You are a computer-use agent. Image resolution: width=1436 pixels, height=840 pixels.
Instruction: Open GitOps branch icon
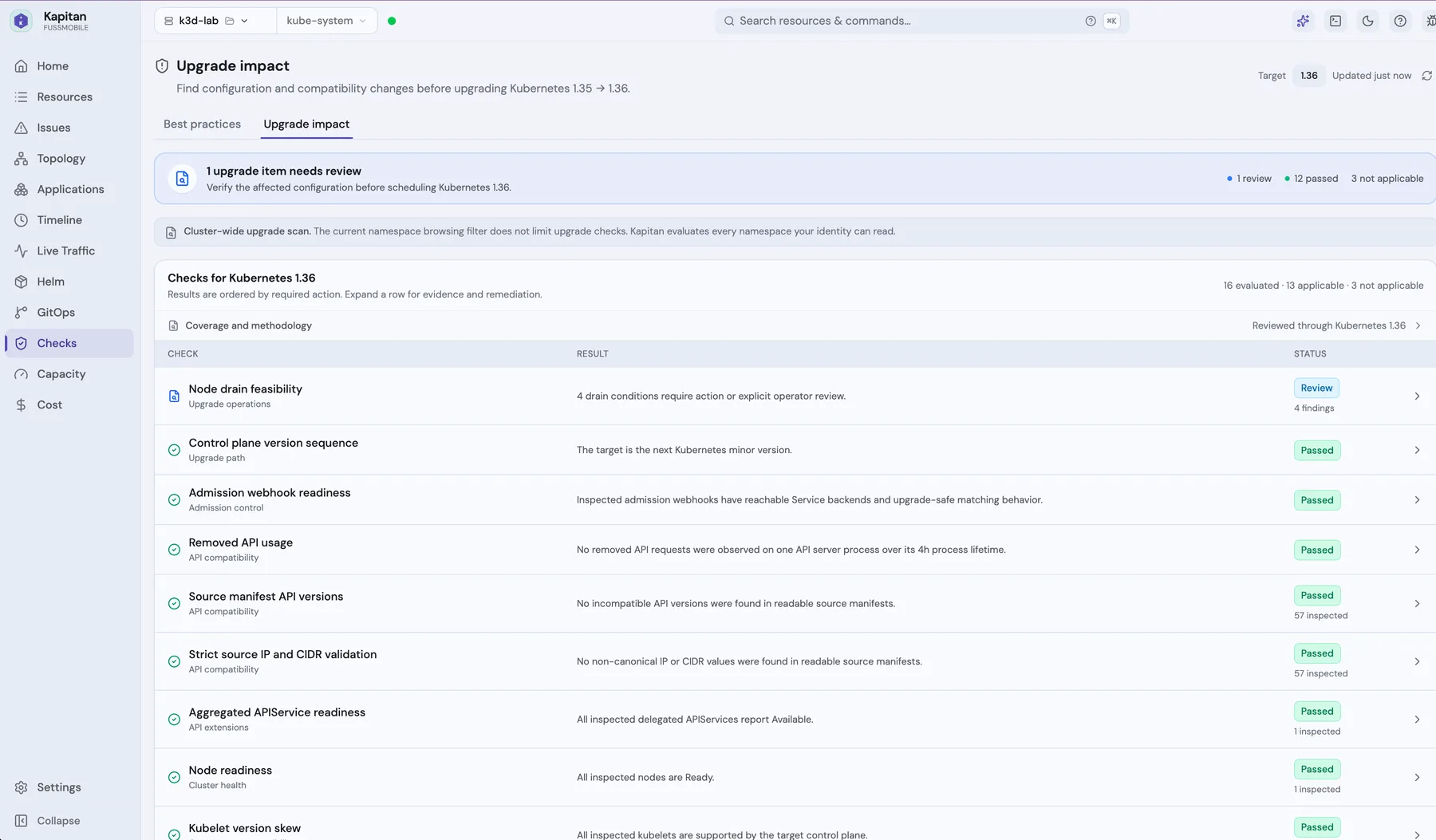22,313
